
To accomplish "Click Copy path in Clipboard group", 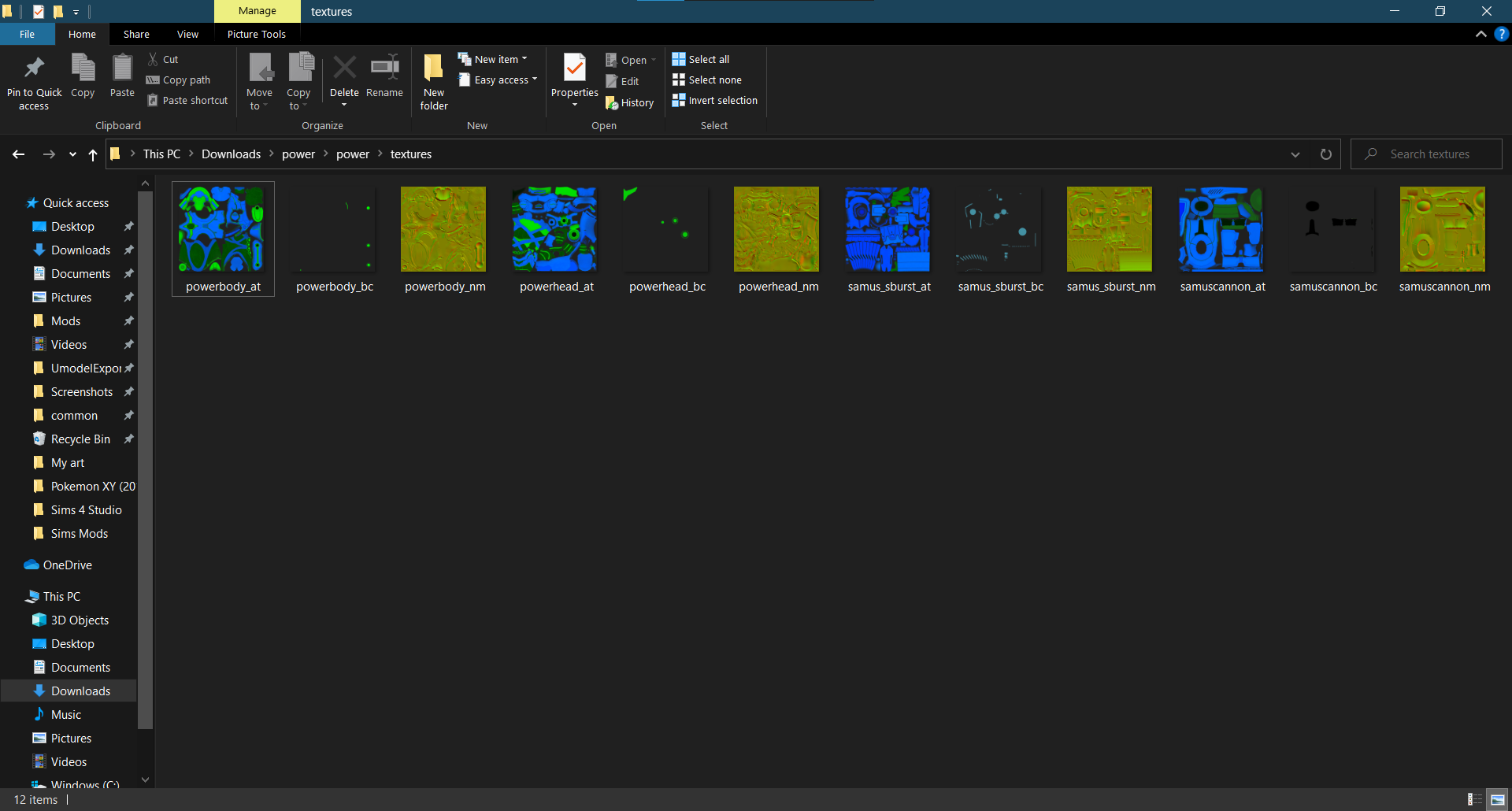I will pyautogui.click(x=179, y=80).
